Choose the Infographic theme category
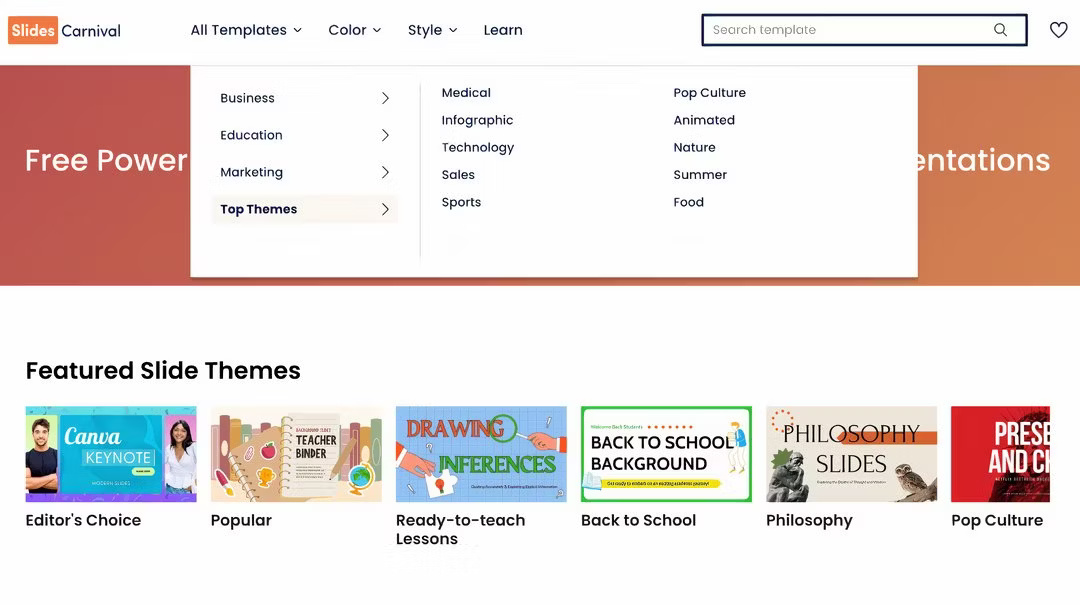Image resolution: width=1080 pixels, height=605 pixels. point(477,119)
